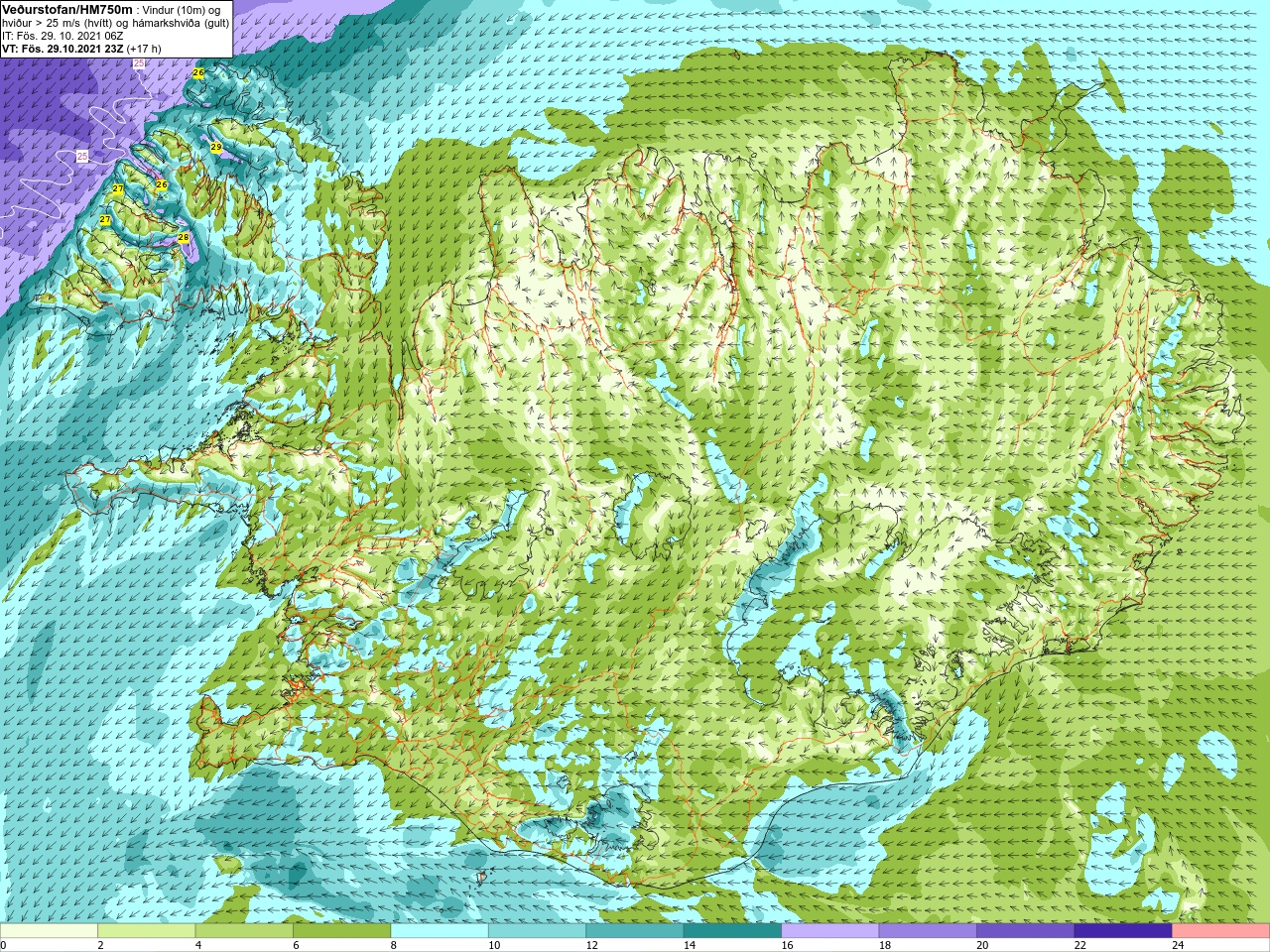Select the light teal 10–12 legend swatch
Screen dimensions: 1270x952
pos(537,931)
